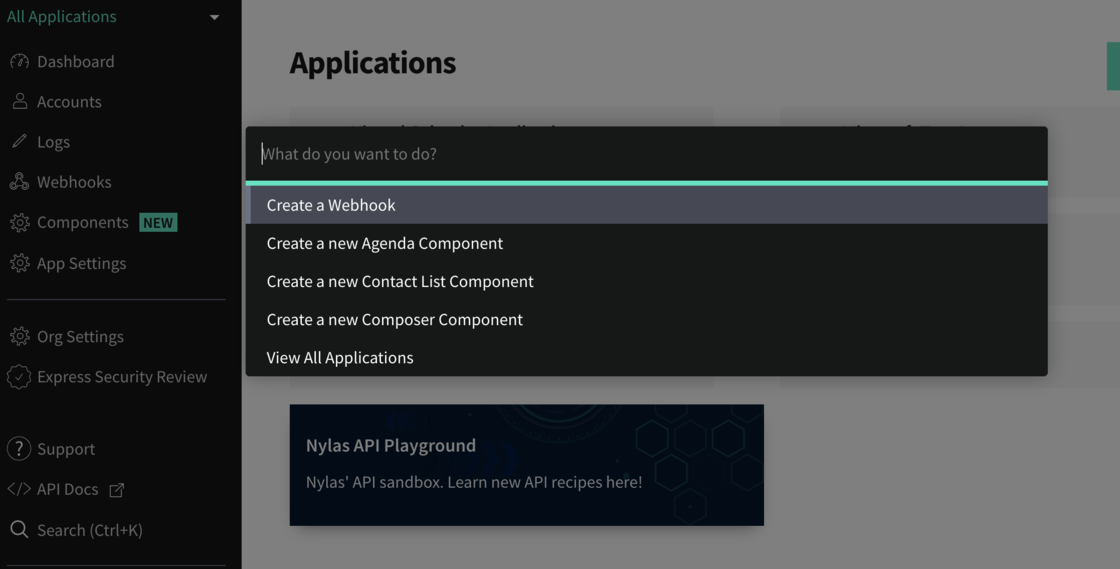Click the Webhooks icon in sidebar
This screenshot has width=1120, height=569.
pos(19,182)
